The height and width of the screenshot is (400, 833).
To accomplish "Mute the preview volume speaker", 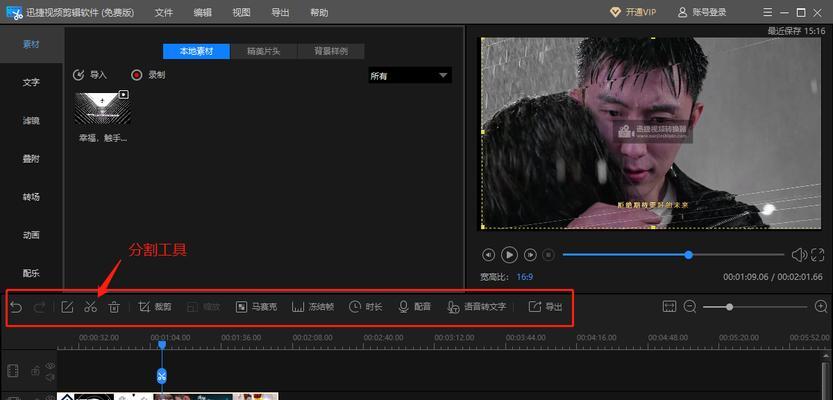I will pos(799,255).
